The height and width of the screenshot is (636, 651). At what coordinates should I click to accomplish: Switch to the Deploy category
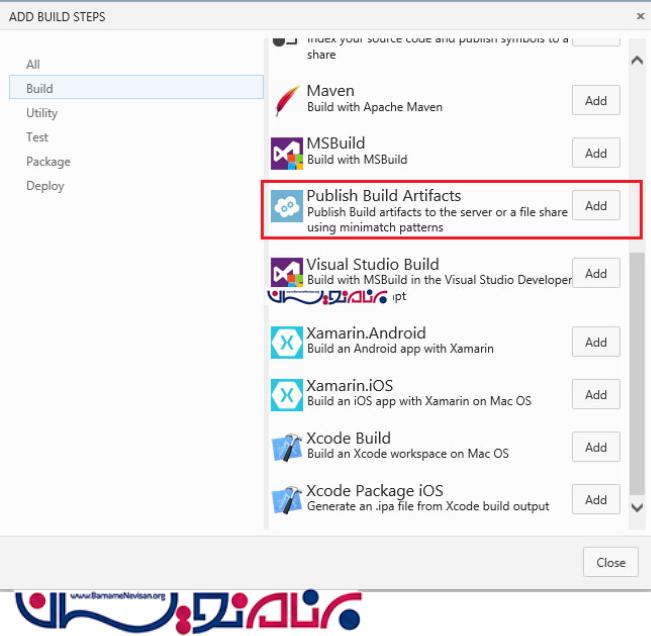click(x=45, y=186)
